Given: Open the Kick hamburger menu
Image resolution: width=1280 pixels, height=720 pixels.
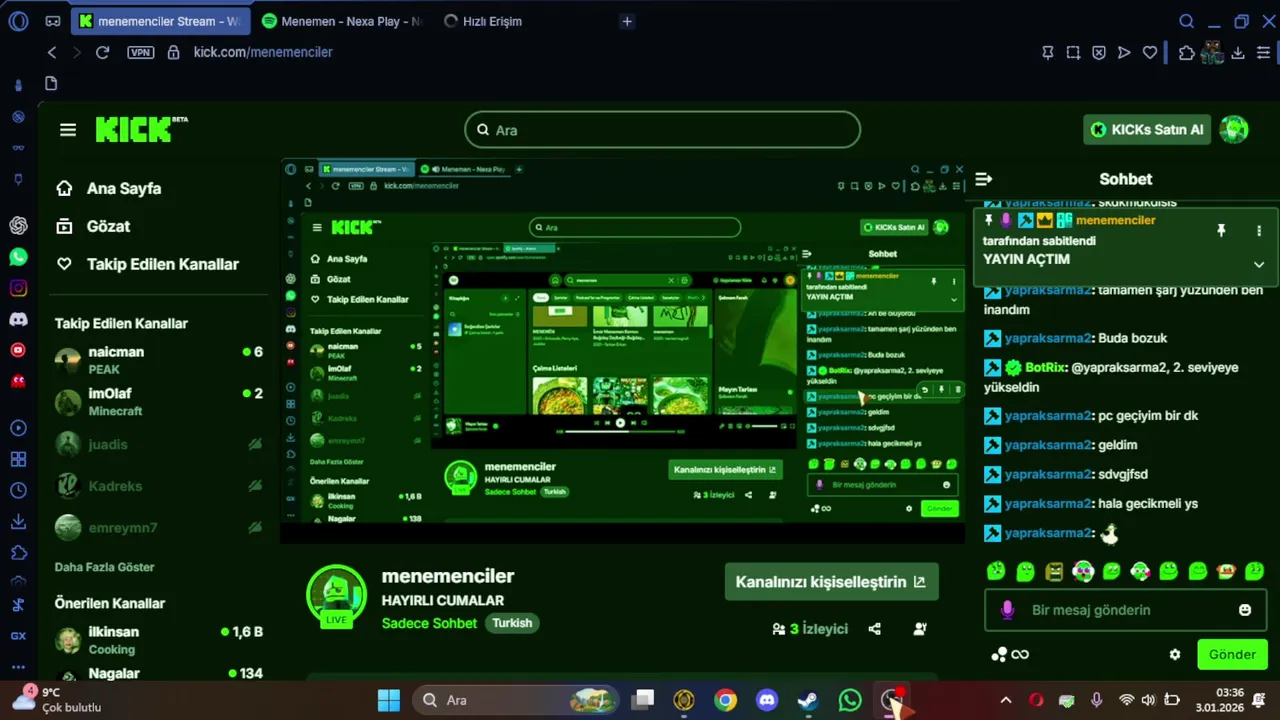Looking at the screenshot, I should click(68, 130).
